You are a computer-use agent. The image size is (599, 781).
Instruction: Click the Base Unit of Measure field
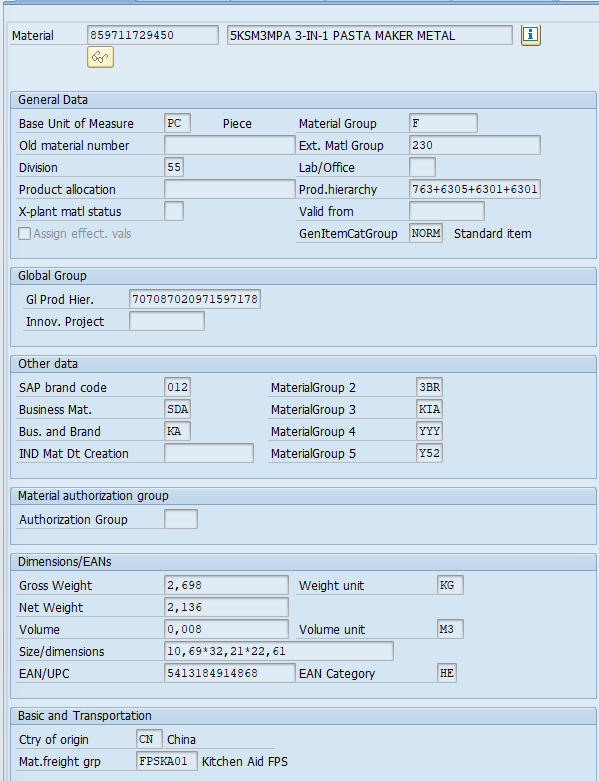point(177,124)
